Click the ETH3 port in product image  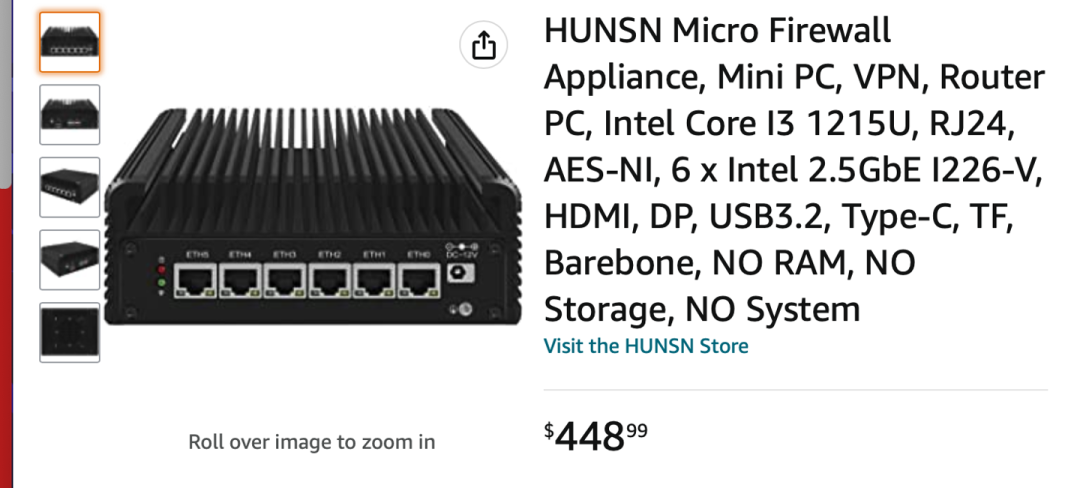pos(285,282)
